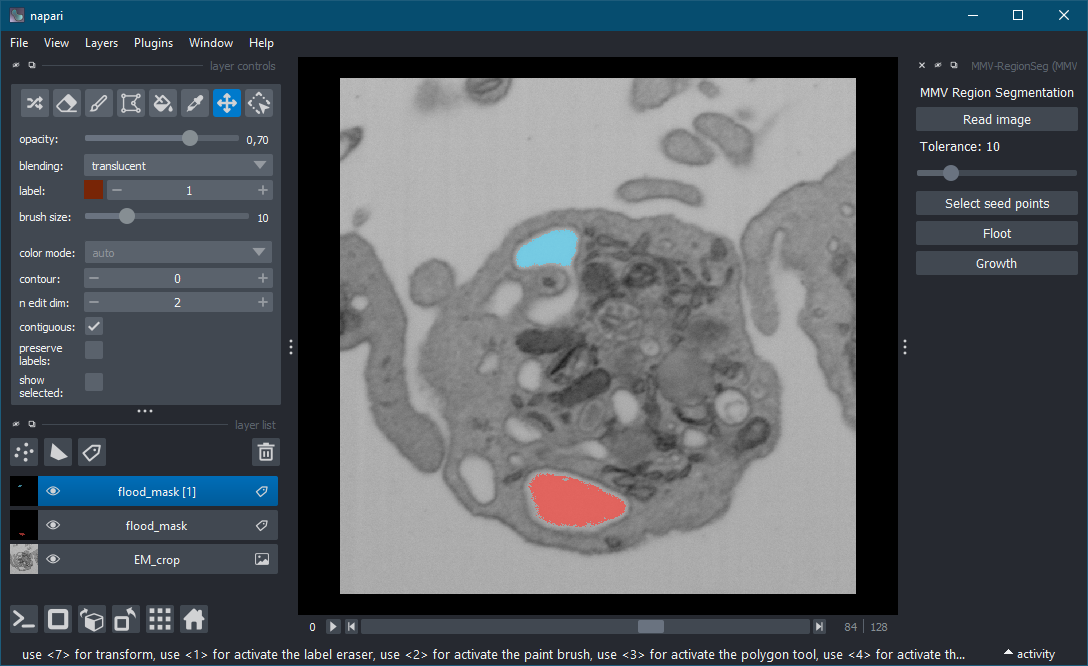Click the opacity slider handle
The width and height of the screenshot is (1088, 666).
point(190,138)
